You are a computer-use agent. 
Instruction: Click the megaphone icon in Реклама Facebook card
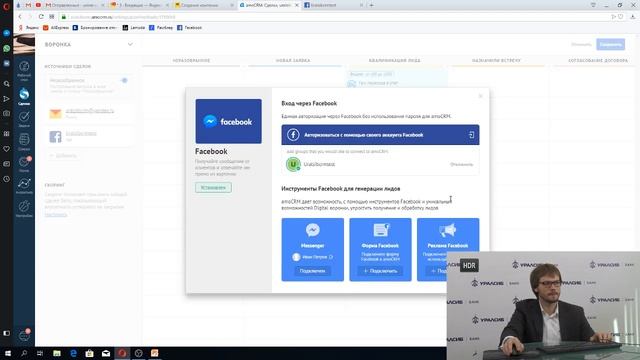pos(447,230)
